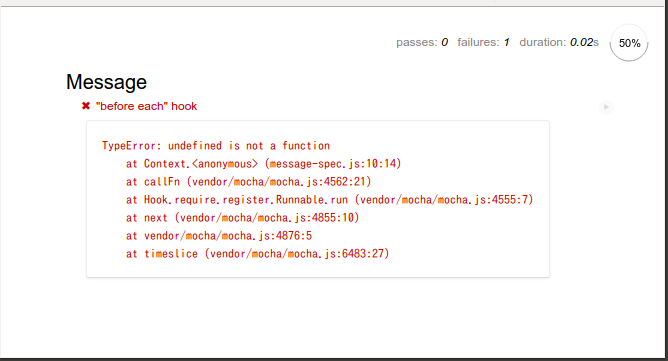The image size is (668, 361).
Task: Click the error stack trace box
Action: point(318,199)
